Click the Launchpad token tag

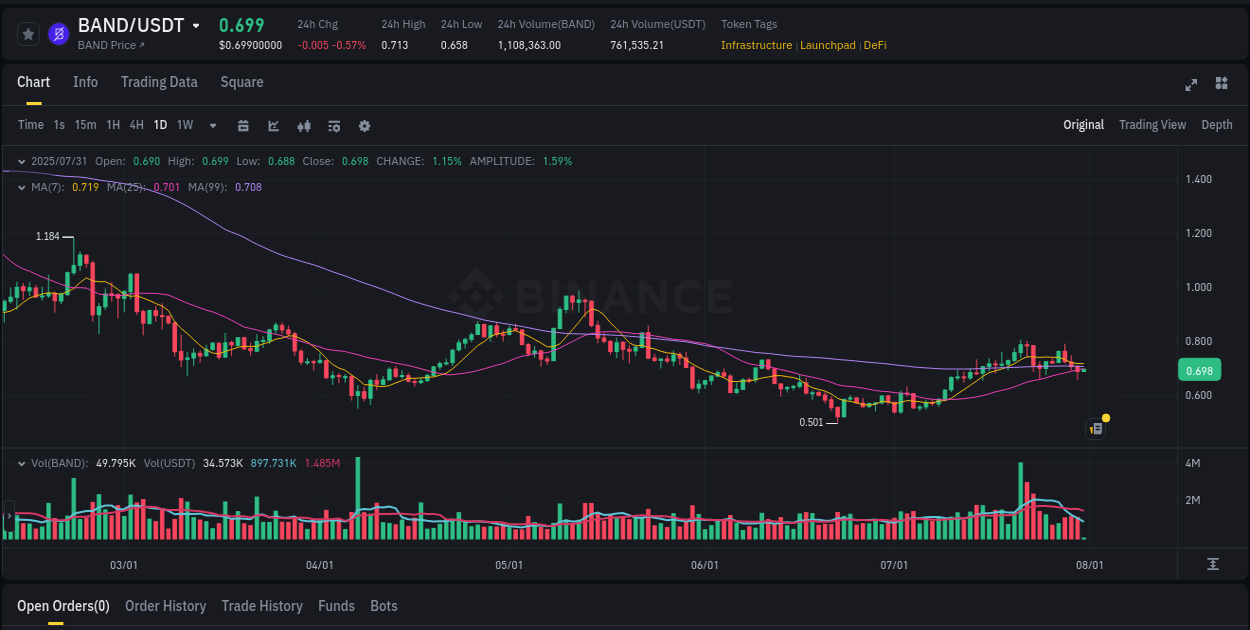click(827, 45)
